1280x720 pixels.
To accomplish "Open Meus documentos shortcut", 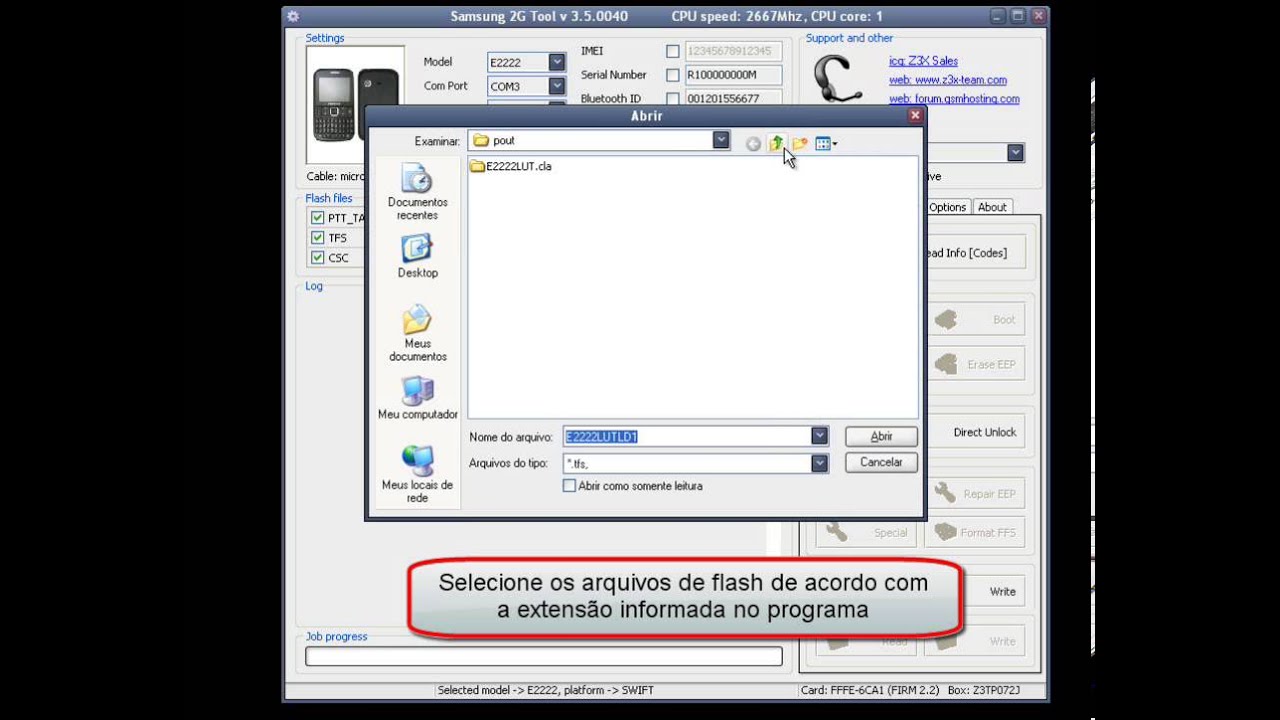I will (417, 334).
